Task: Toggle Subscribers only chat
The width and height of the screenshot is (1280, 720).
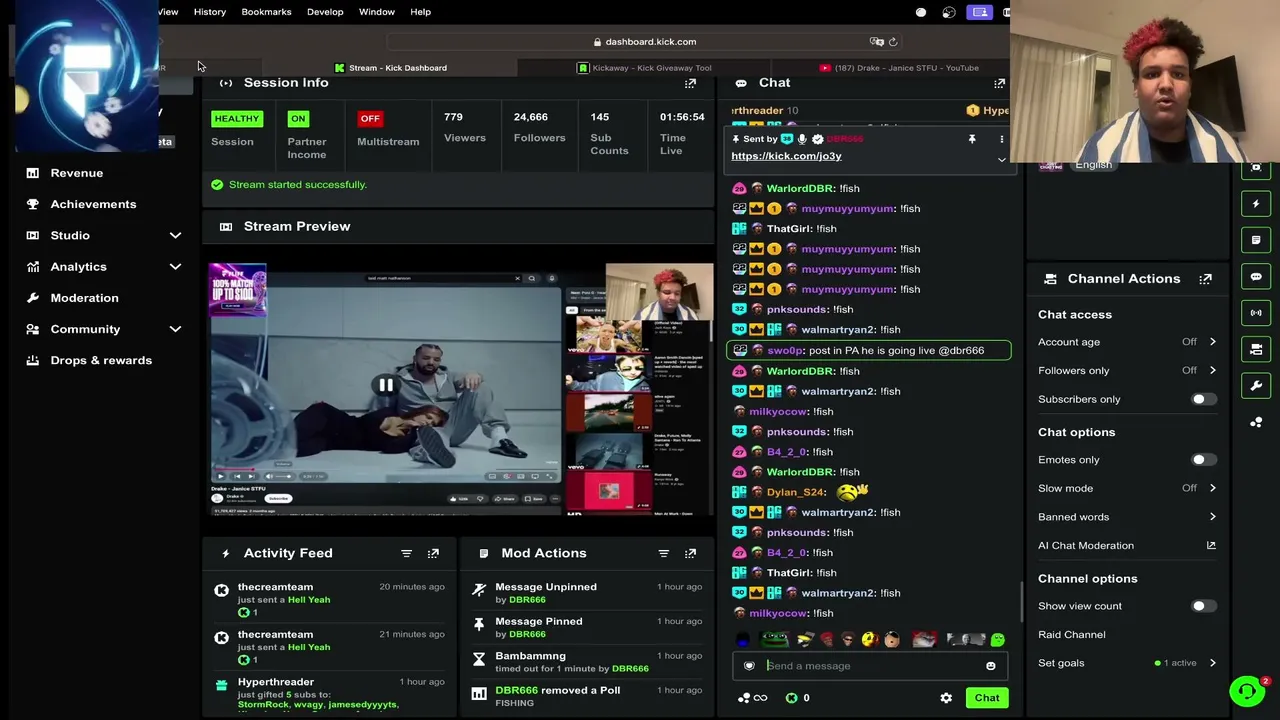Action: coord(1203,399)
